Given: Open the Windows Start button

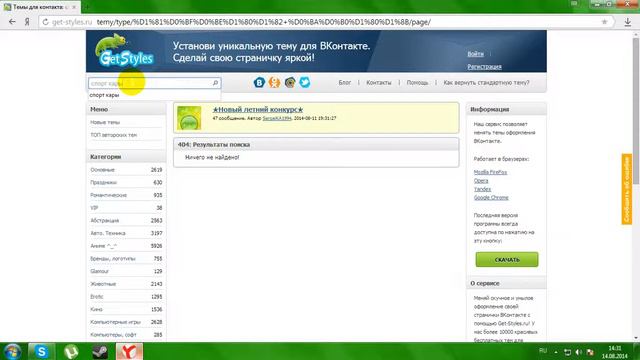Looking at the screenshot, I should [12, 351].
